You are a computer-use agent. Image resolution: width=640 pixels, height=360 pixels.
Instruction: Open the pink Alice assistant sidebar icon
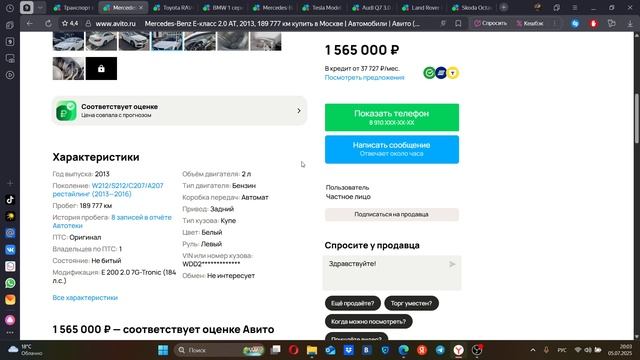pyautogui.click(x=10, y=320)
